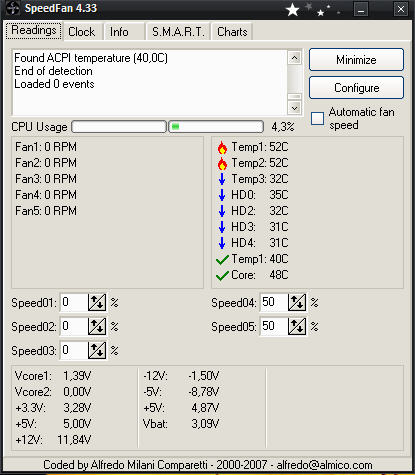This screenshot has width=415, height=475.
Task: Open the Clock tab
Action: click(x=82, y=32)
